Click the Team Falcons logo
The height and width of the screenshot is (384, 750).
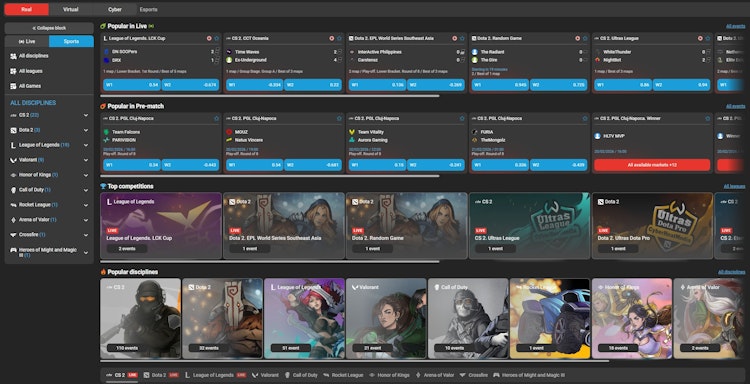tap(106, 132)
